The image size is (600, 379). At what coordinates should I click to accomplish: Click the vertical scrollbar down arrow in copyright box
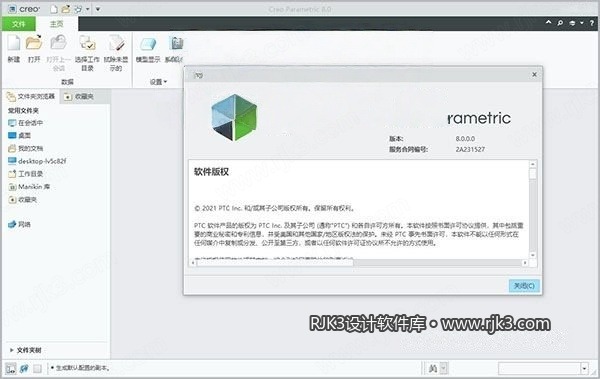pos(533,255)
